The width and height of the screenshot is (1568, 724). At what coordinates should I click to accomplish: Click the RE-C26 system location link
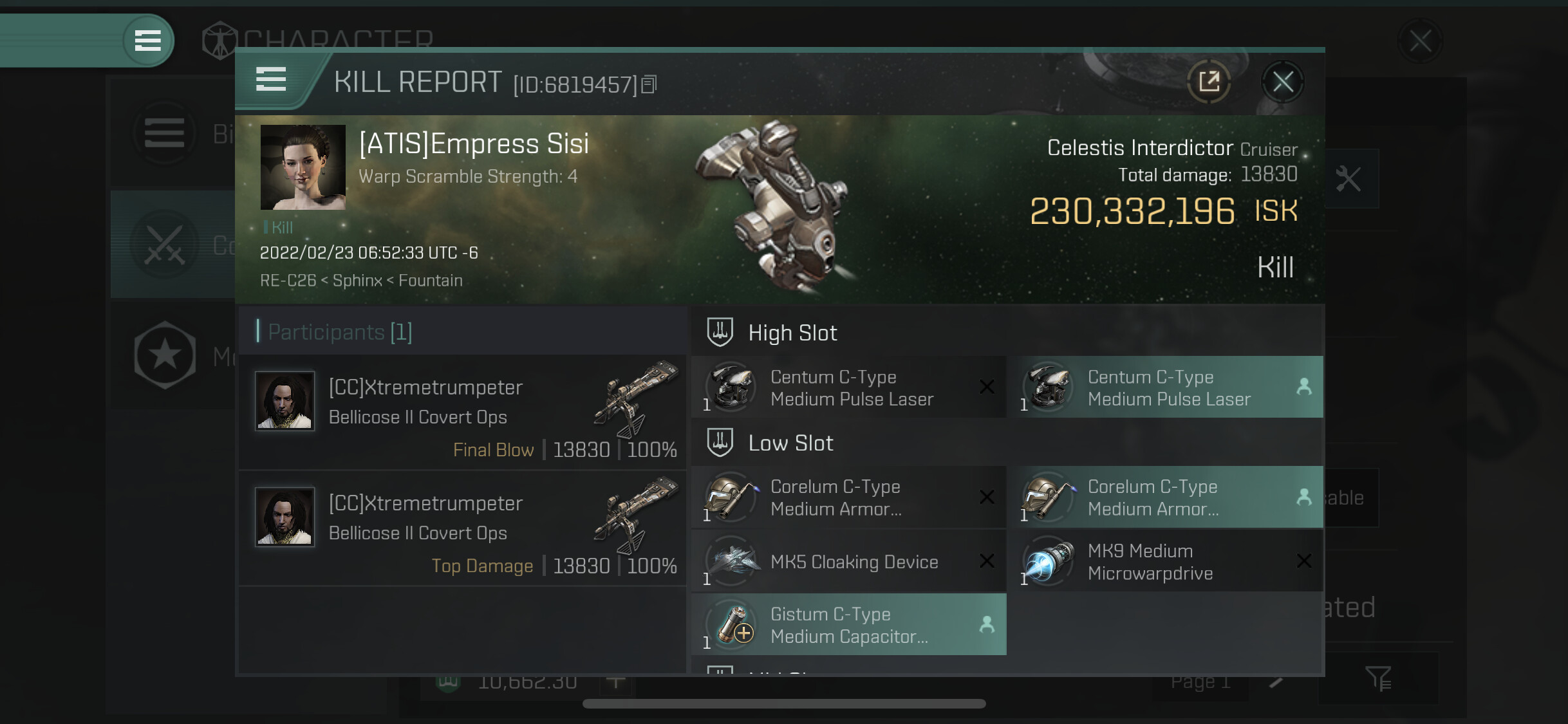pos(288,281)
